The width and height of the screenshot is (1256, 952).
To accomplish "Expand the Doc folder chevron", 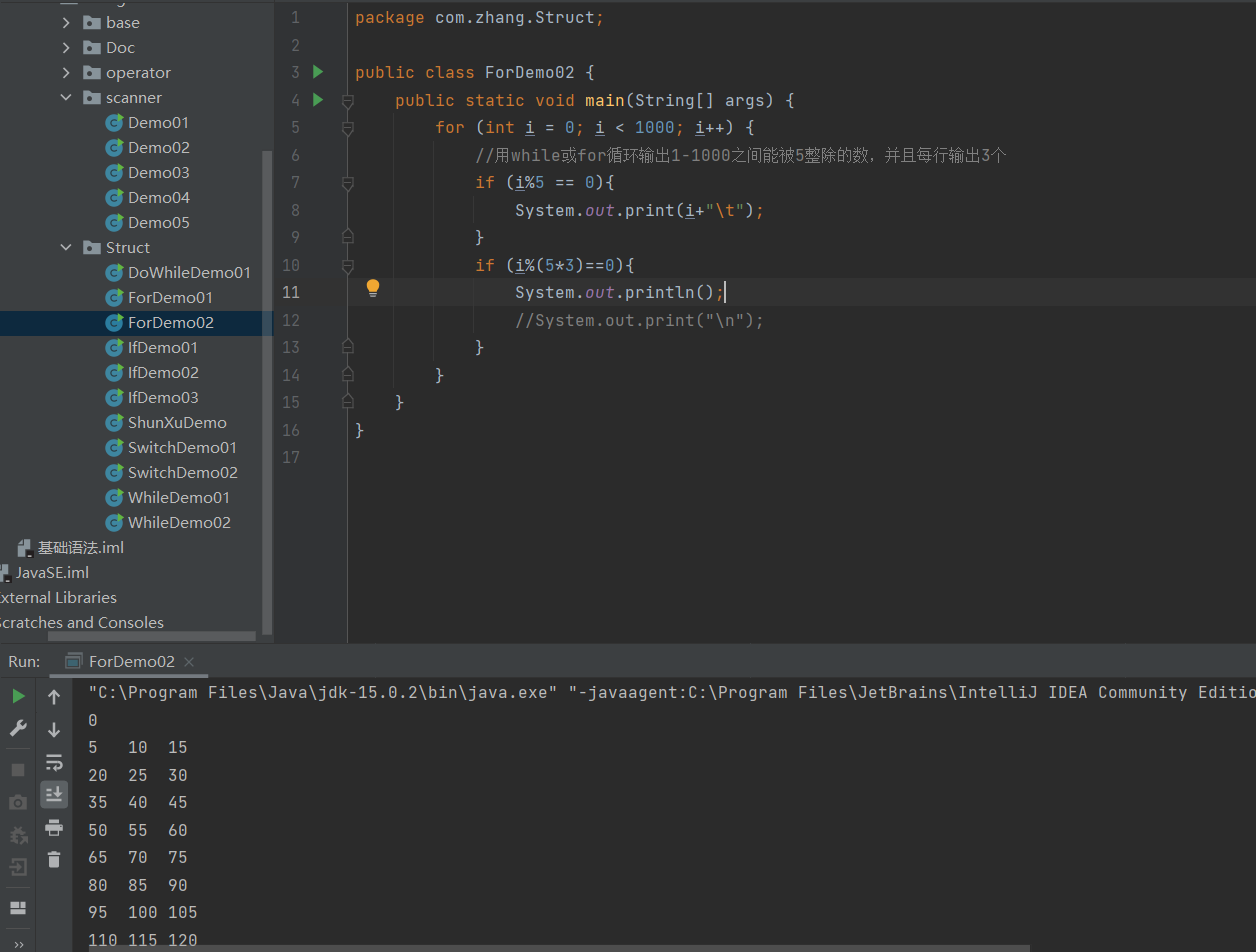I will click(x=66, y=47).
